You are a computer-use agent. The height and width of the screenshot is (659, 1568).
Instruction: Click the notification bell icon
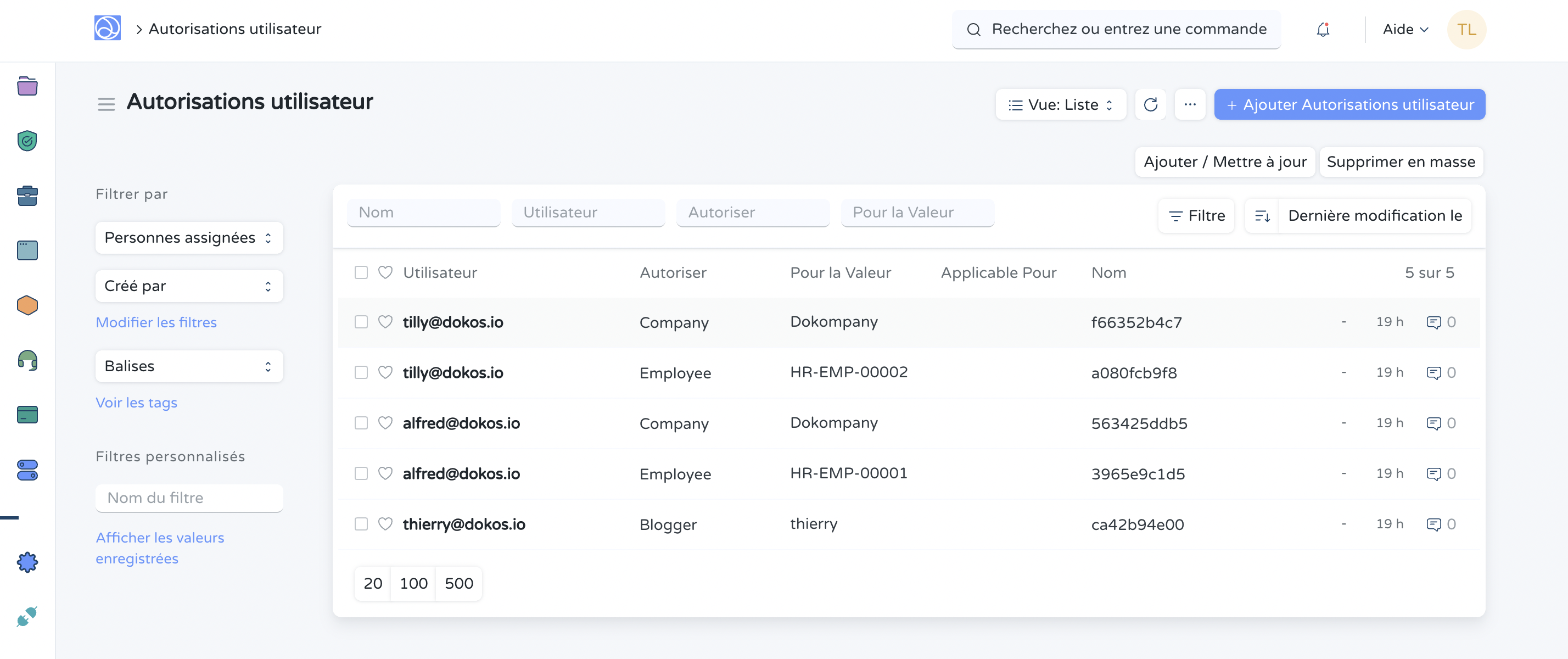click(1321, 29)
